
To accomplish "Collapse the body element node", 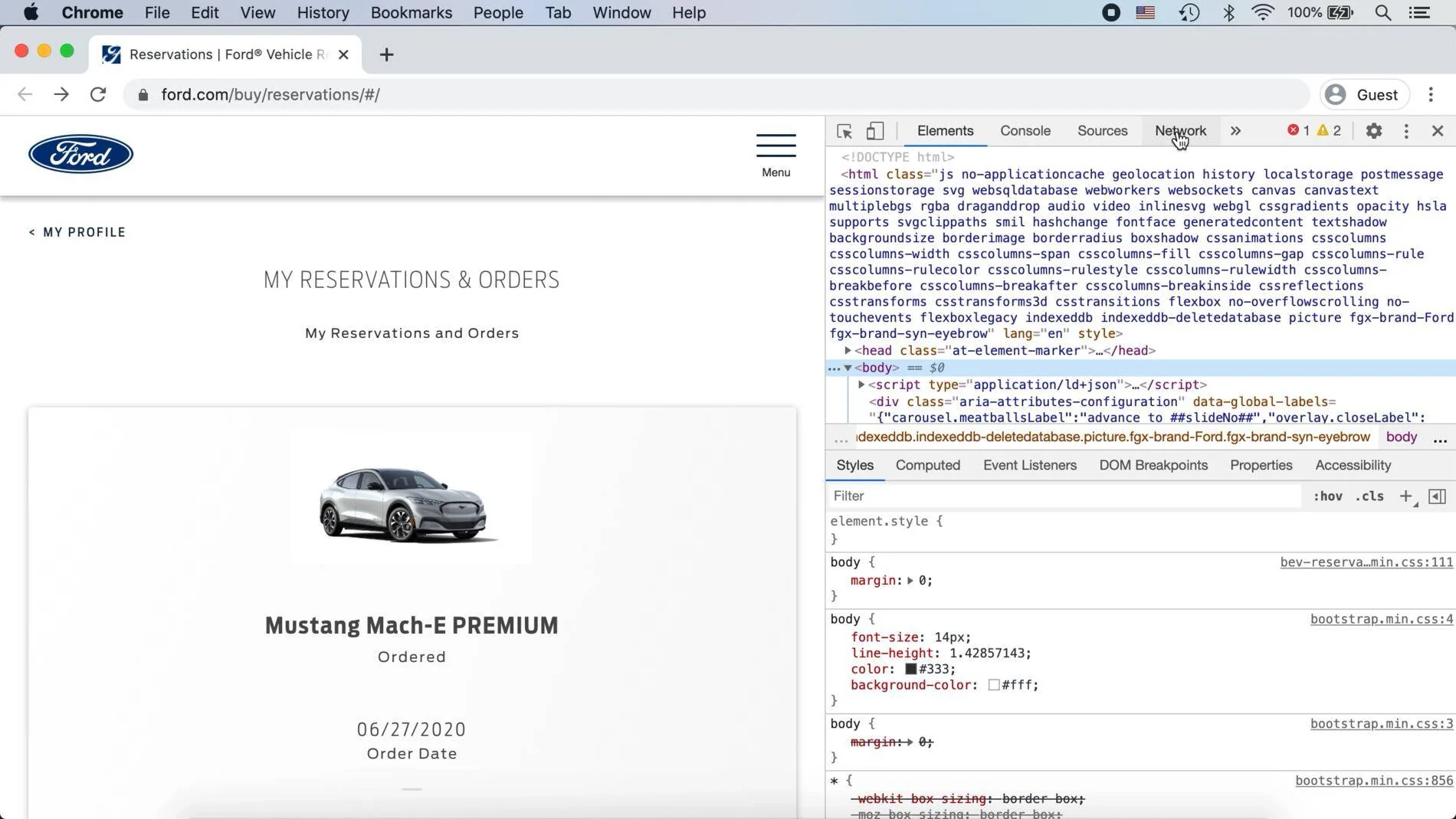I will [848, 369].
